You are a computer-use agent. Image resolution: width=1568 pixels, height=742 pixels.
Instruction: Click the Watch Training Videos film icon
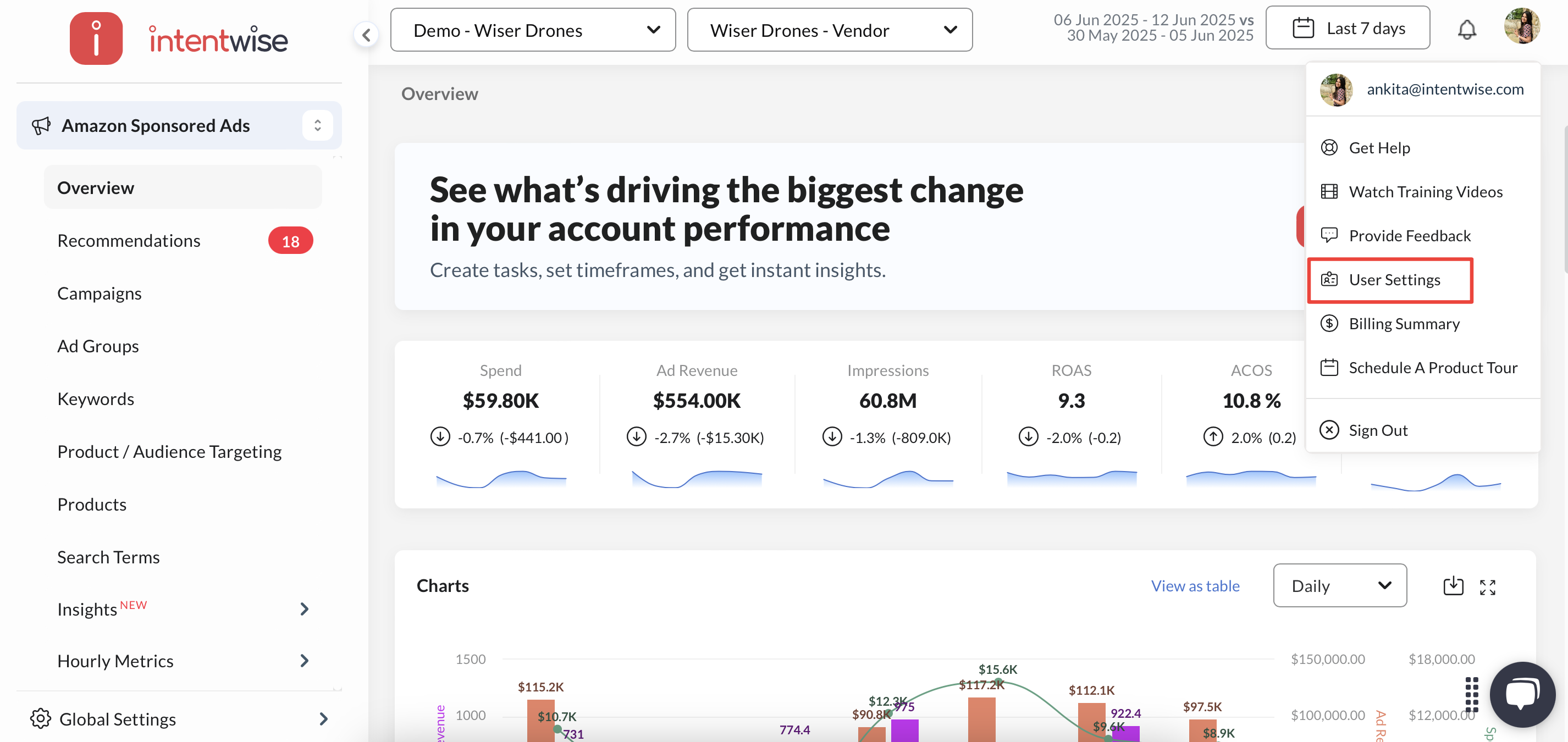coord(1329,192)
